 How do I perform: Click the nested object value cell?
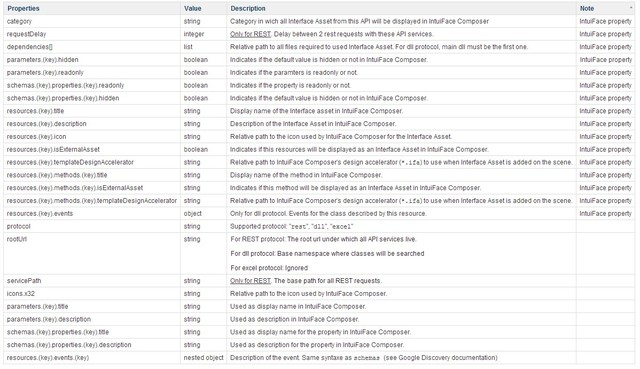204,358
